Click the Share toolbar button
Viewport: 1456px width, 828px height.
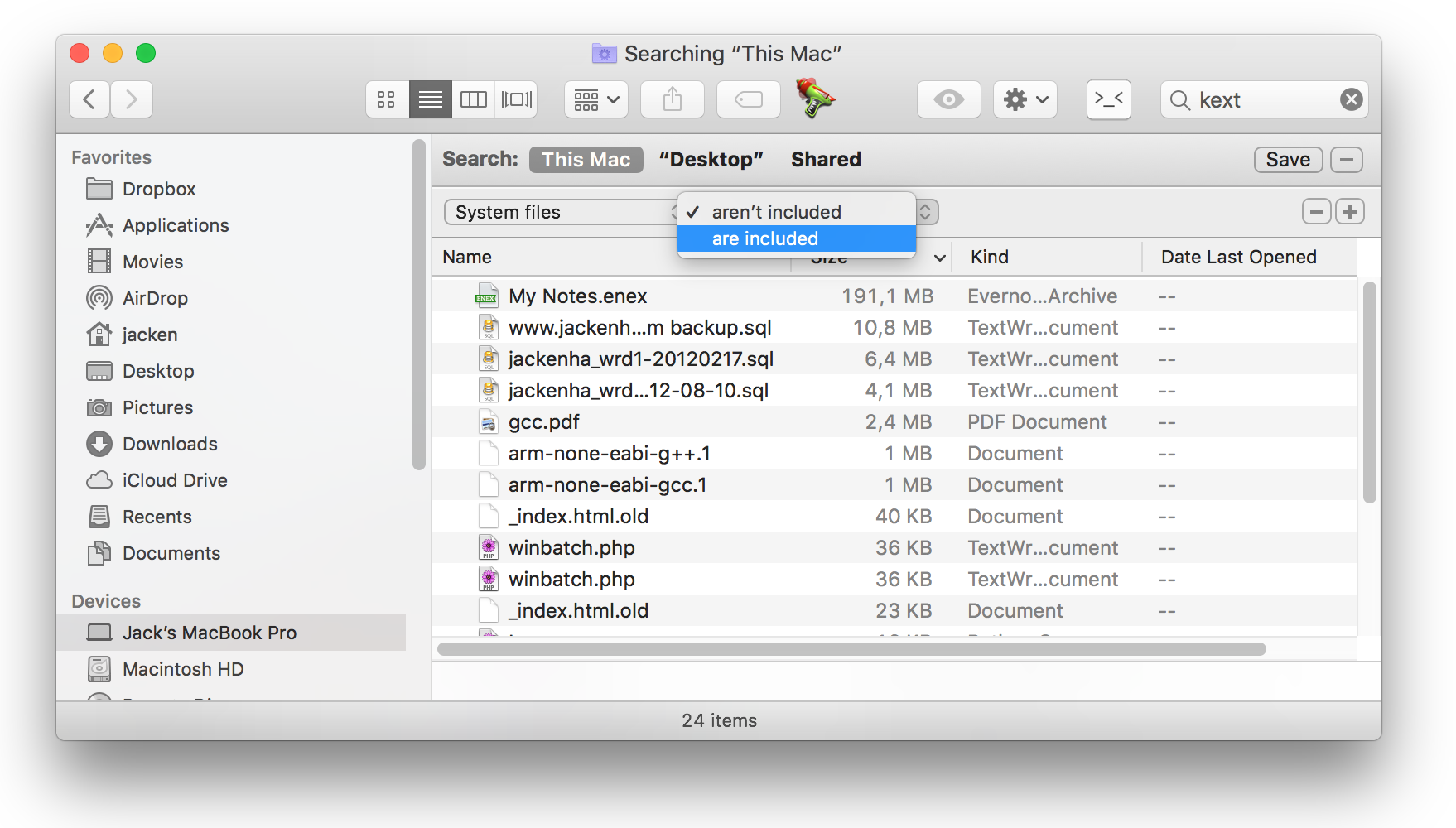click(673, 99)
